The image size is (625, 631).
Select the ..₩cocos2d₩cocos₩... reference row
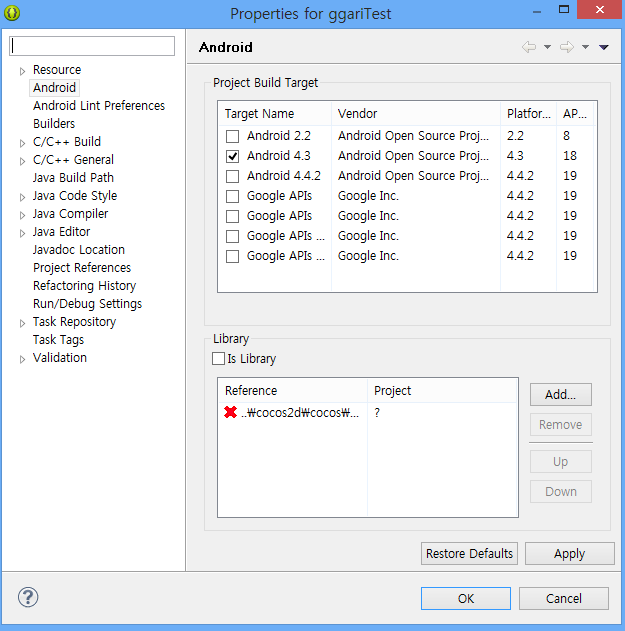click(368, 412)
